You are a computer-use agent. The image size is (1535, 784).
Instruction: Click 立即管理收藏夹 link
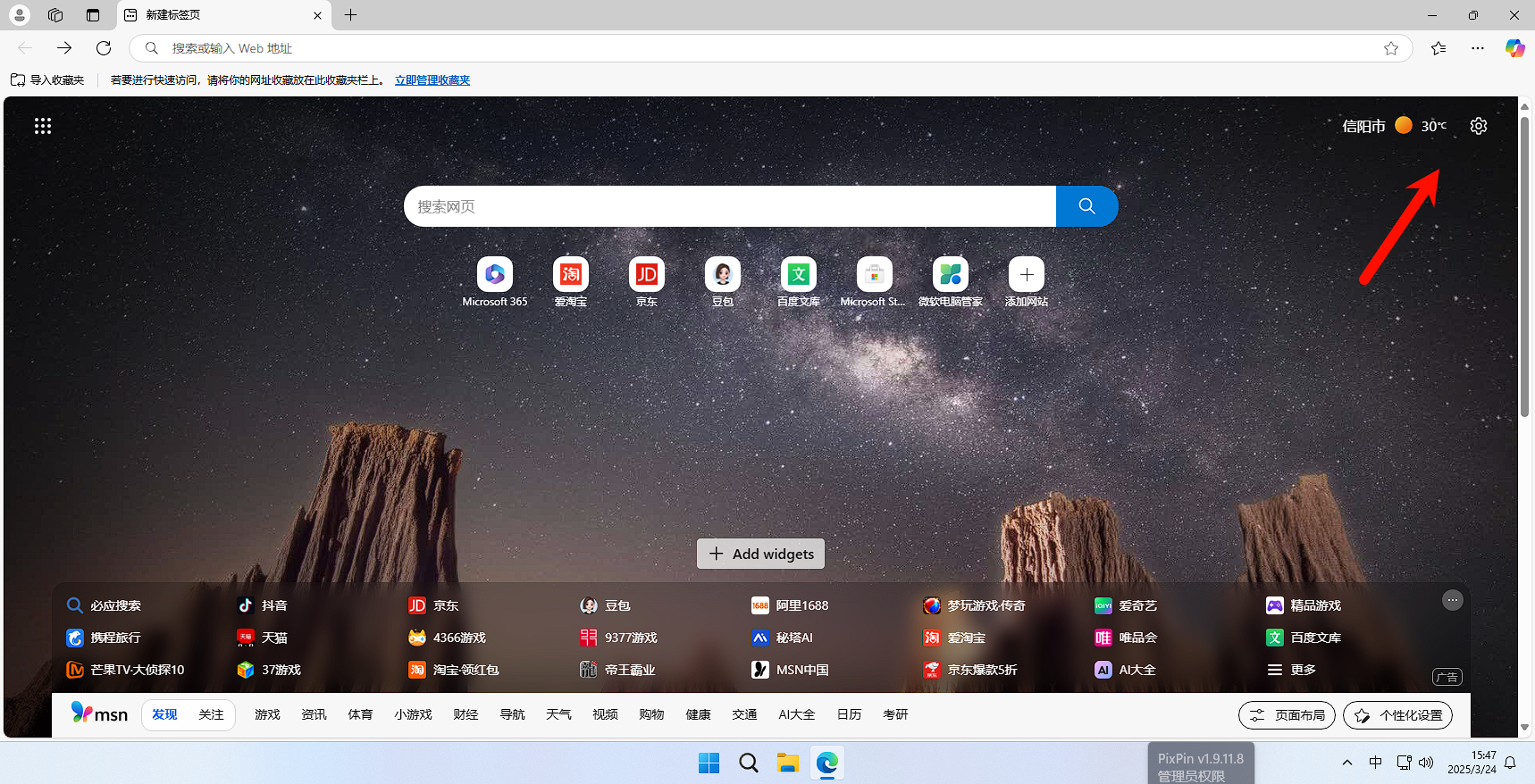[432, 79]
